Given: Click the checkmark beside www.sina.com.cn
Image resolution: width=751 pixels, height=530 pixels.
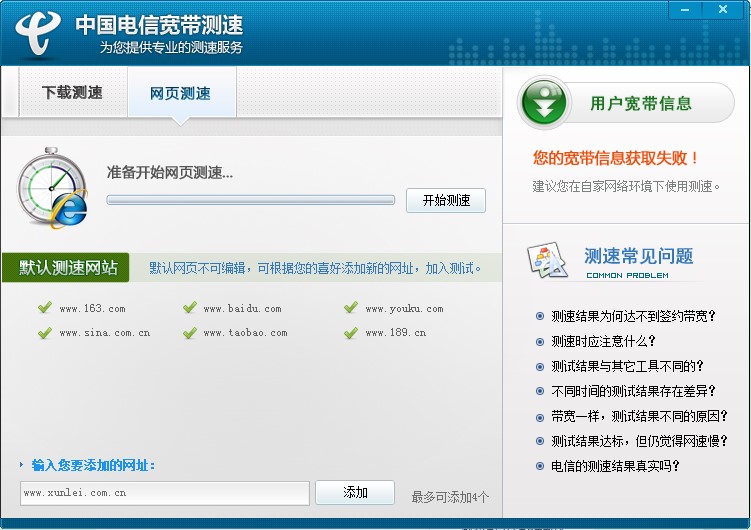Looking at the screenshot, I should 45,332.
